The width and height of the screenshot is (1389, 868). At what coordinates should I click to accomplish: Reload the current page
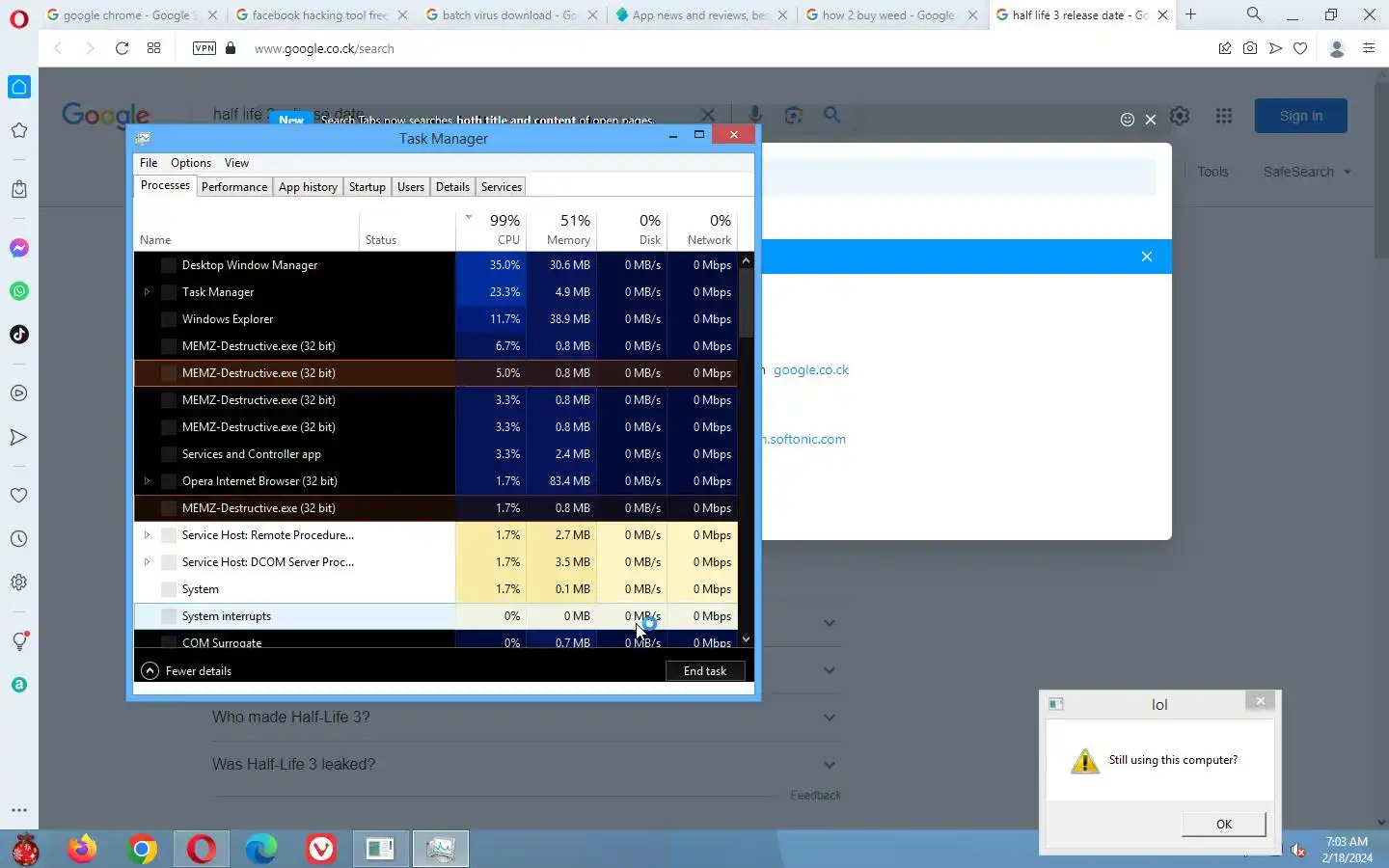coord(122,48)
